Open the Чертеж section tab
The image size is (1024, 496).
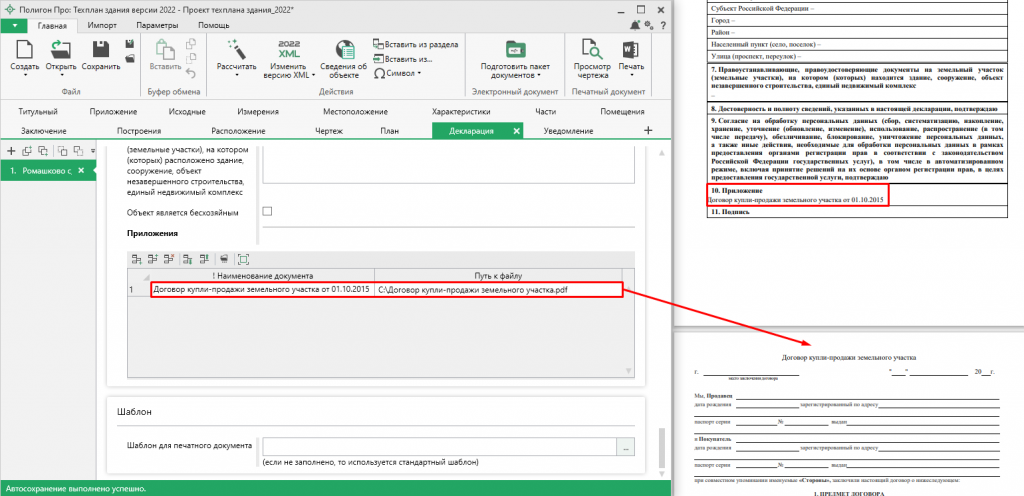(329, 131)
